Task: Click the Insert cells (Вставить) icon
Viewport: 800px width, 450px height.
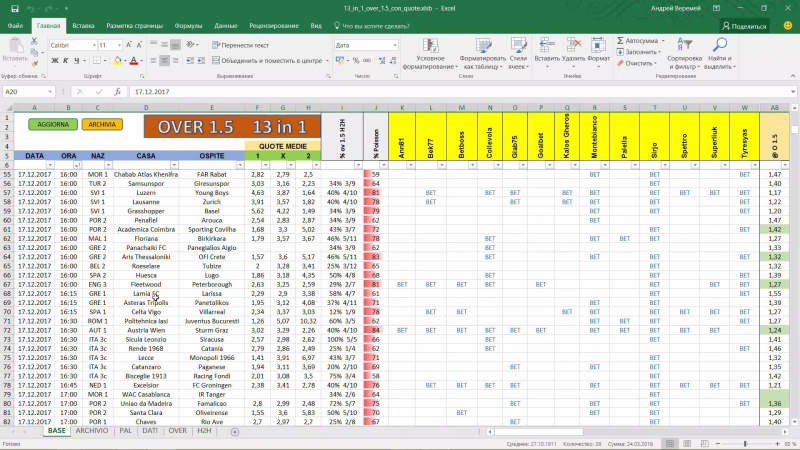Action: (546, 46)
